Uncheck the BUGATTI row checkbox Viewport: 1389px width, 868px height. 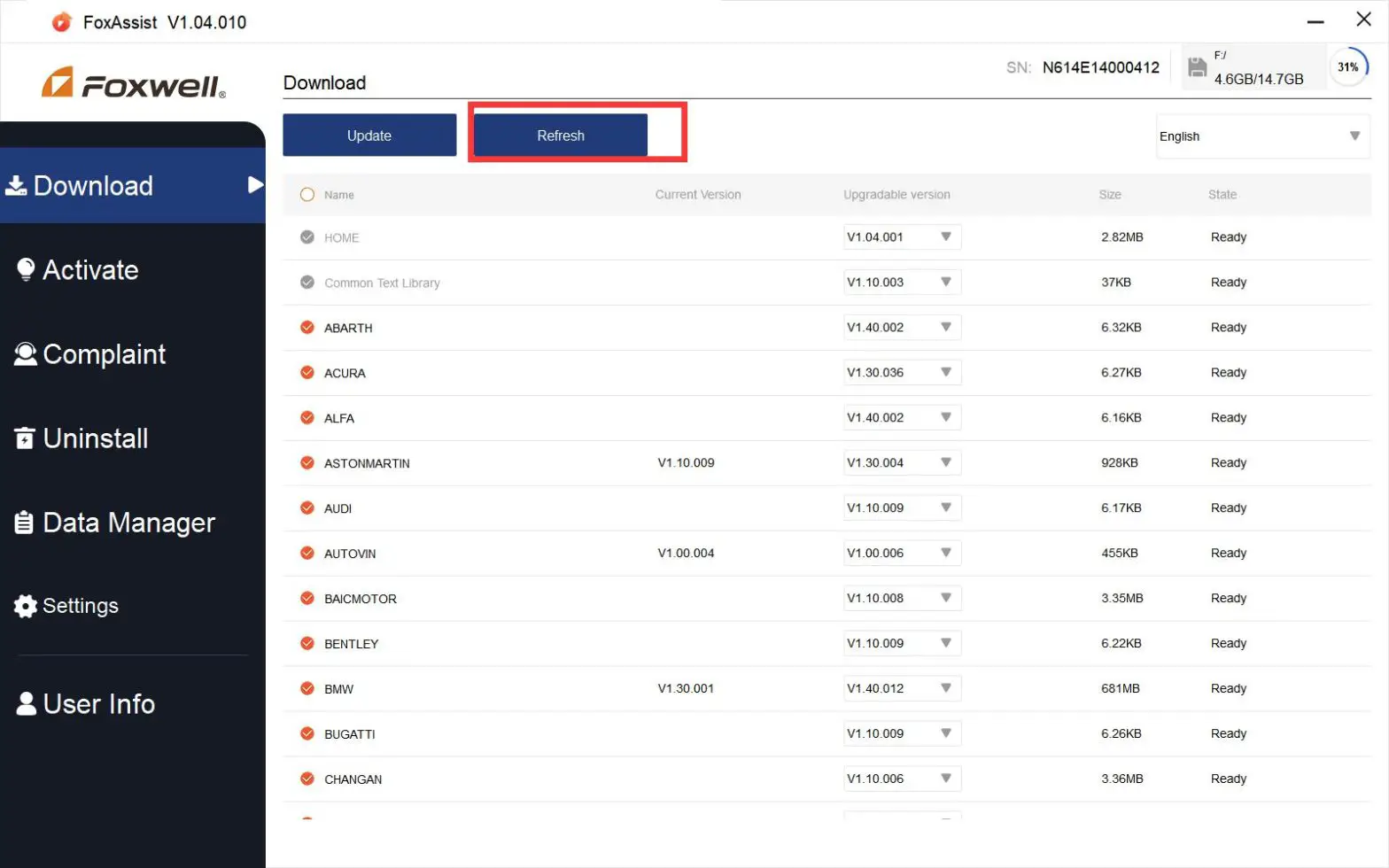307,734
